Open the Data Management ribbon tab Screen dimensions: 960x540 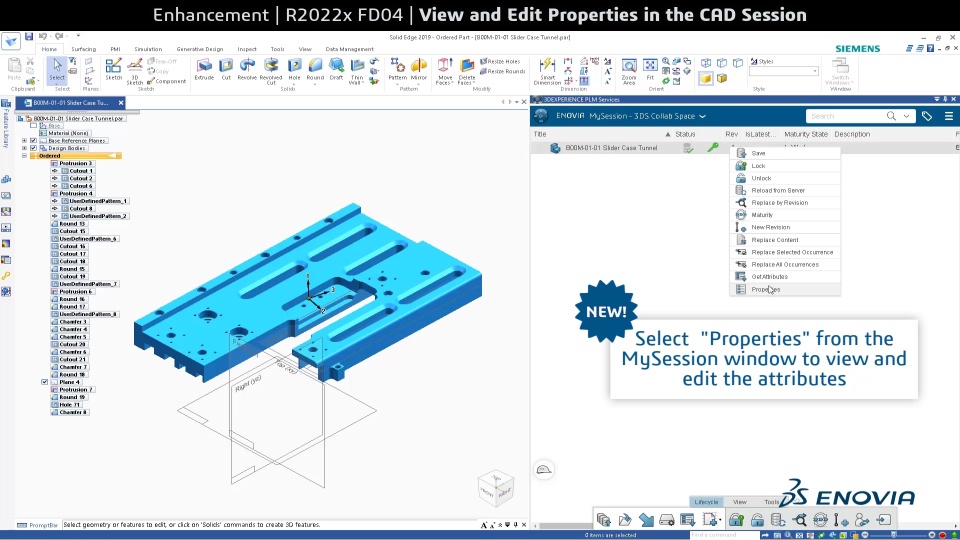pyautogui.click(x=349, y=49)
